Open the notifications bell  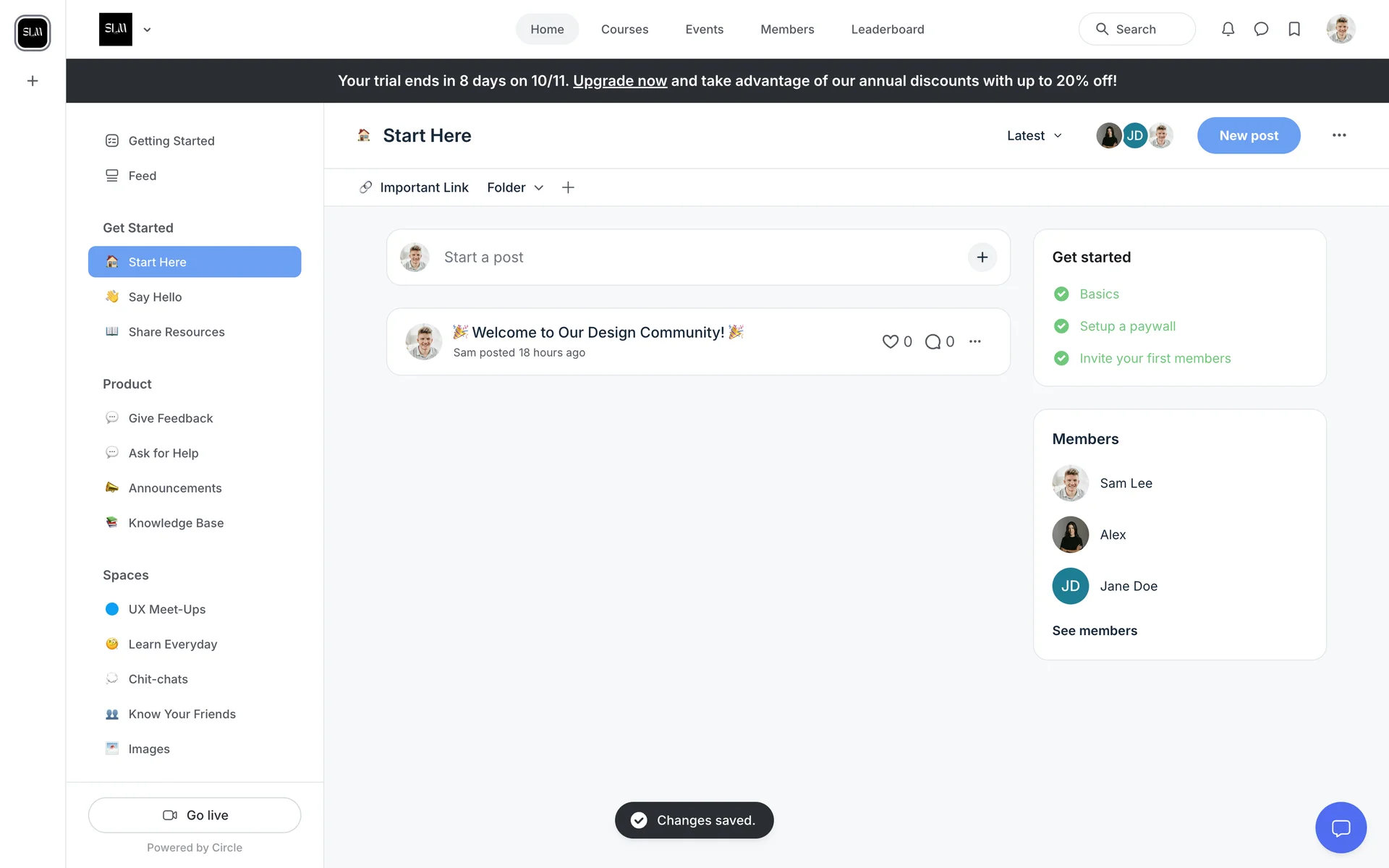(x=1228, y=29)
